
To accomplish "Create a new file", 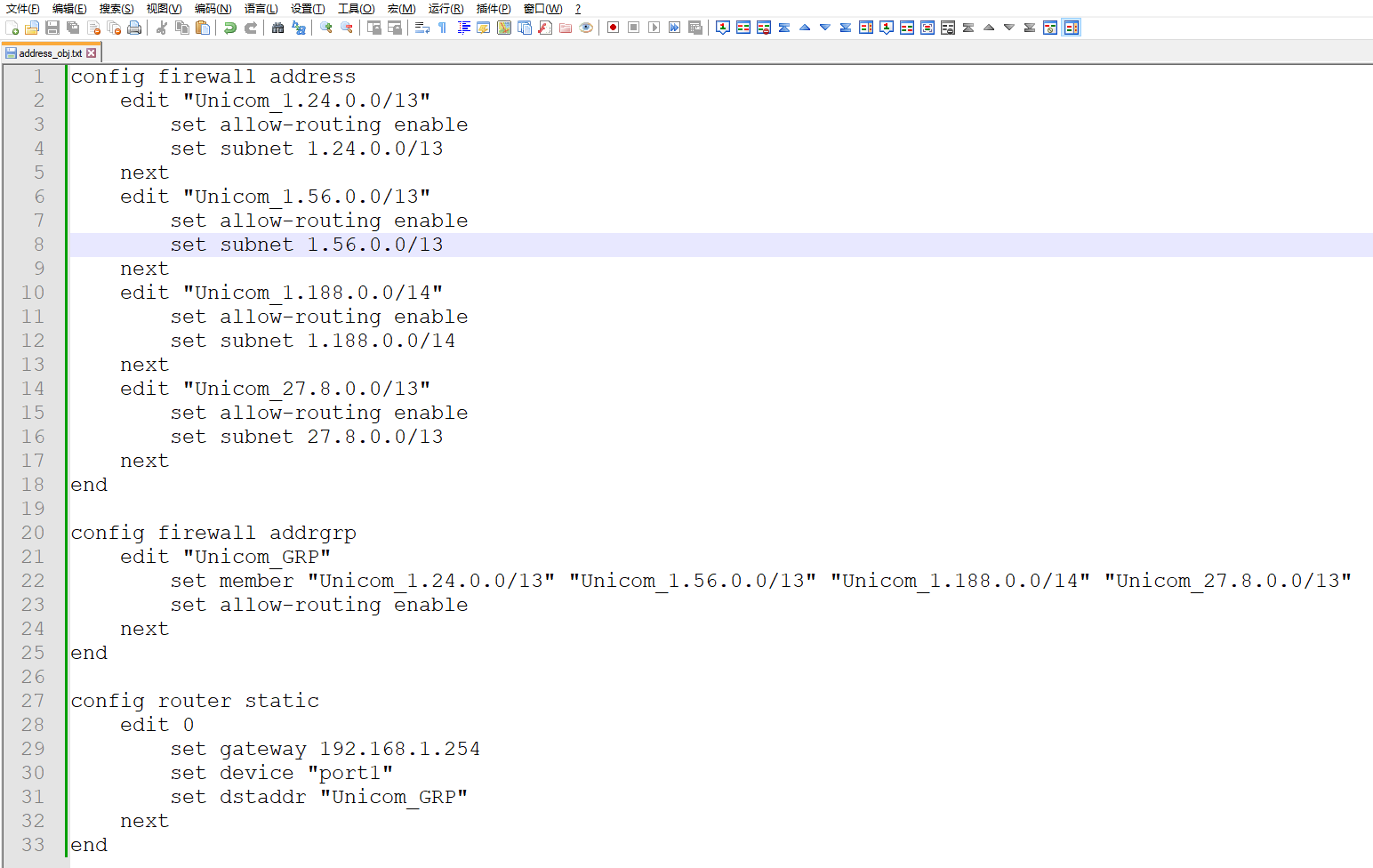I will click(x=12, y=28).
